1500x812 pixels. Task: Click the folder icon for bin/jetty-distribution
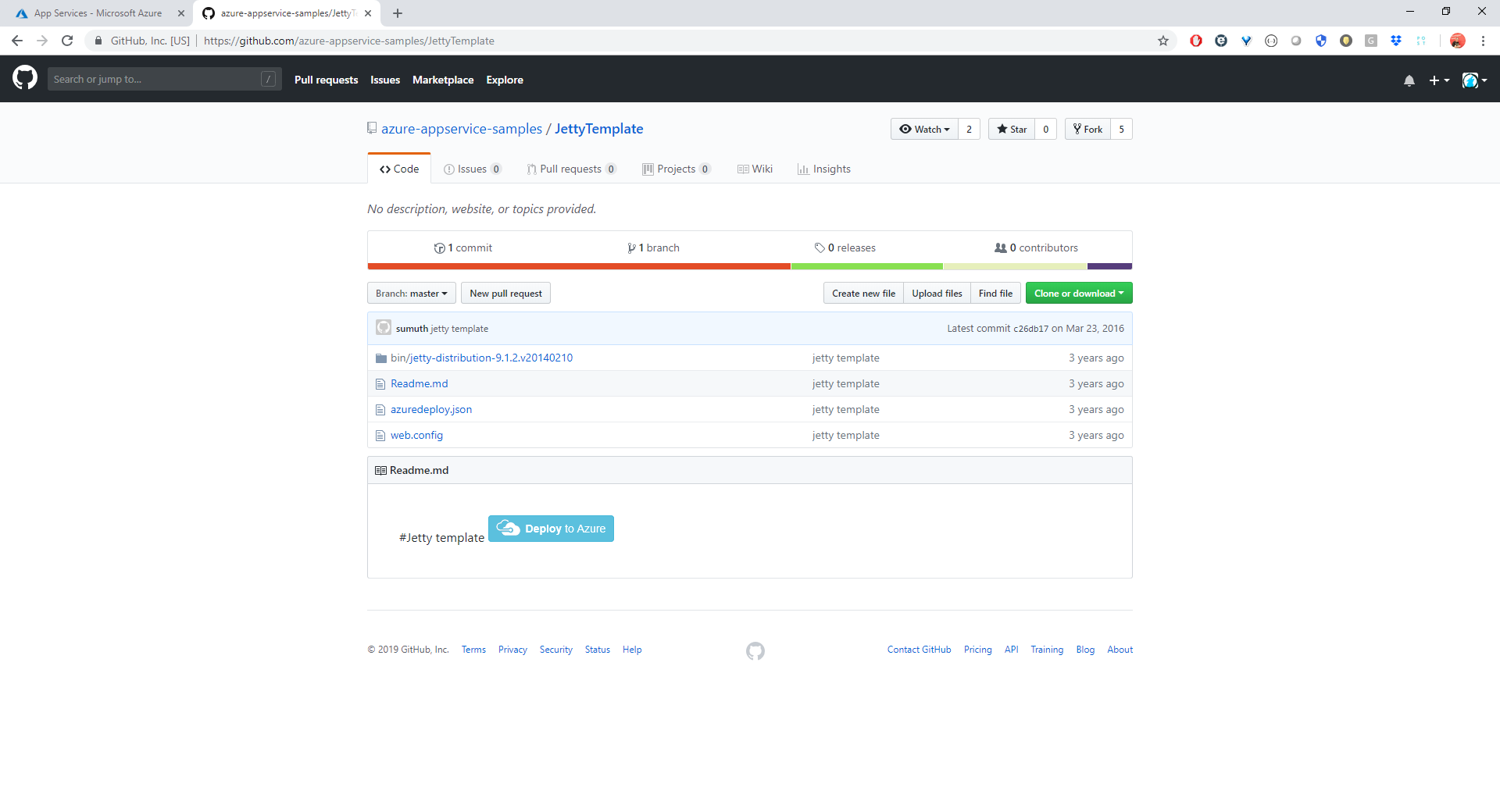click(381, 358)
